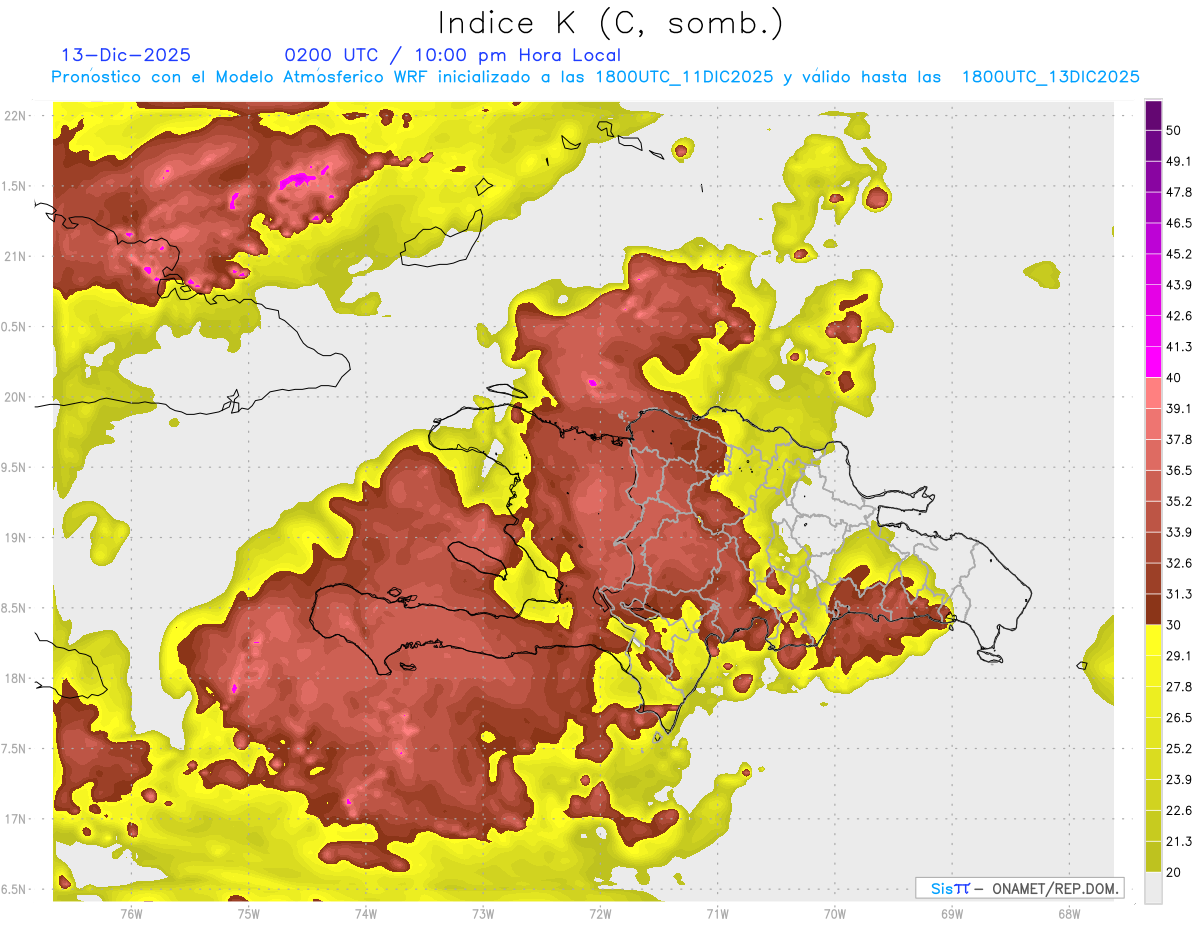The height and width of the screenshot is (927, 1200).
Task: Pick the light gray swatch below 20
Action: coord(1153,887)
